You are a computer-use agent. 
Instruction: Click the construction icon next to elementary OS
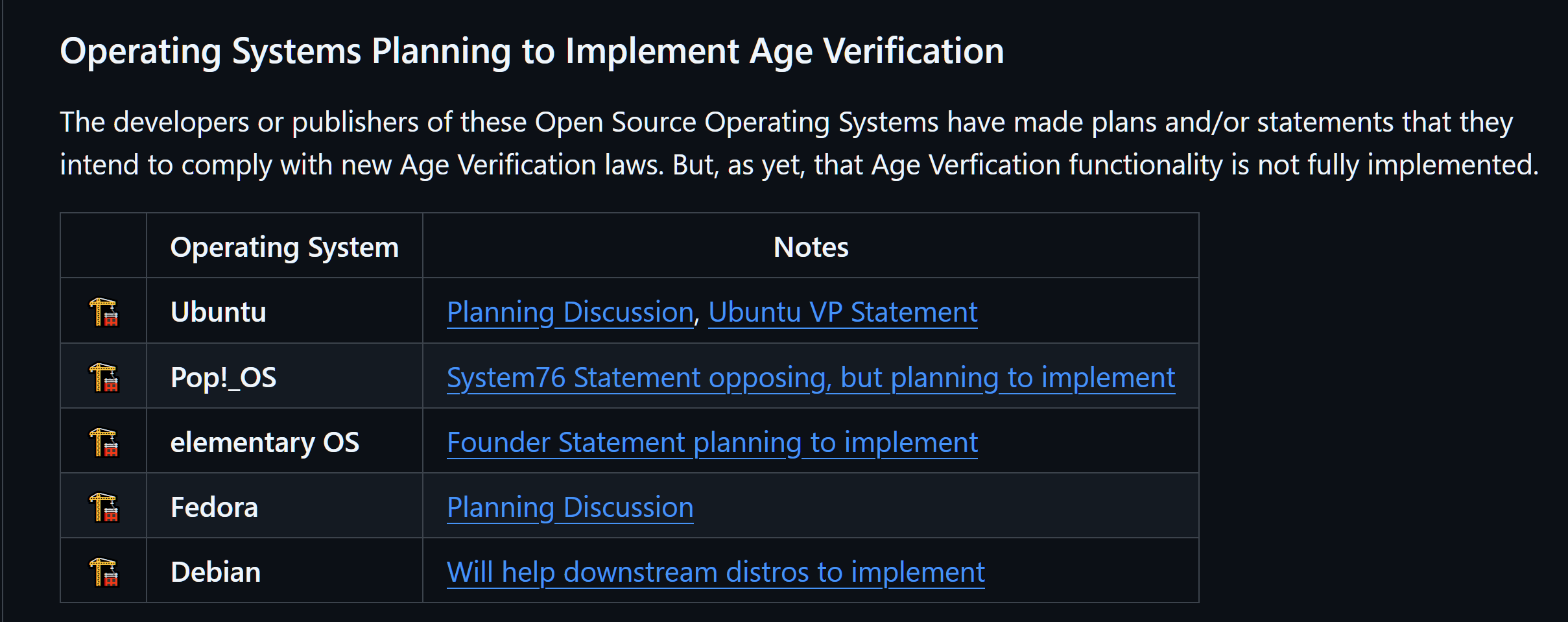104,442
